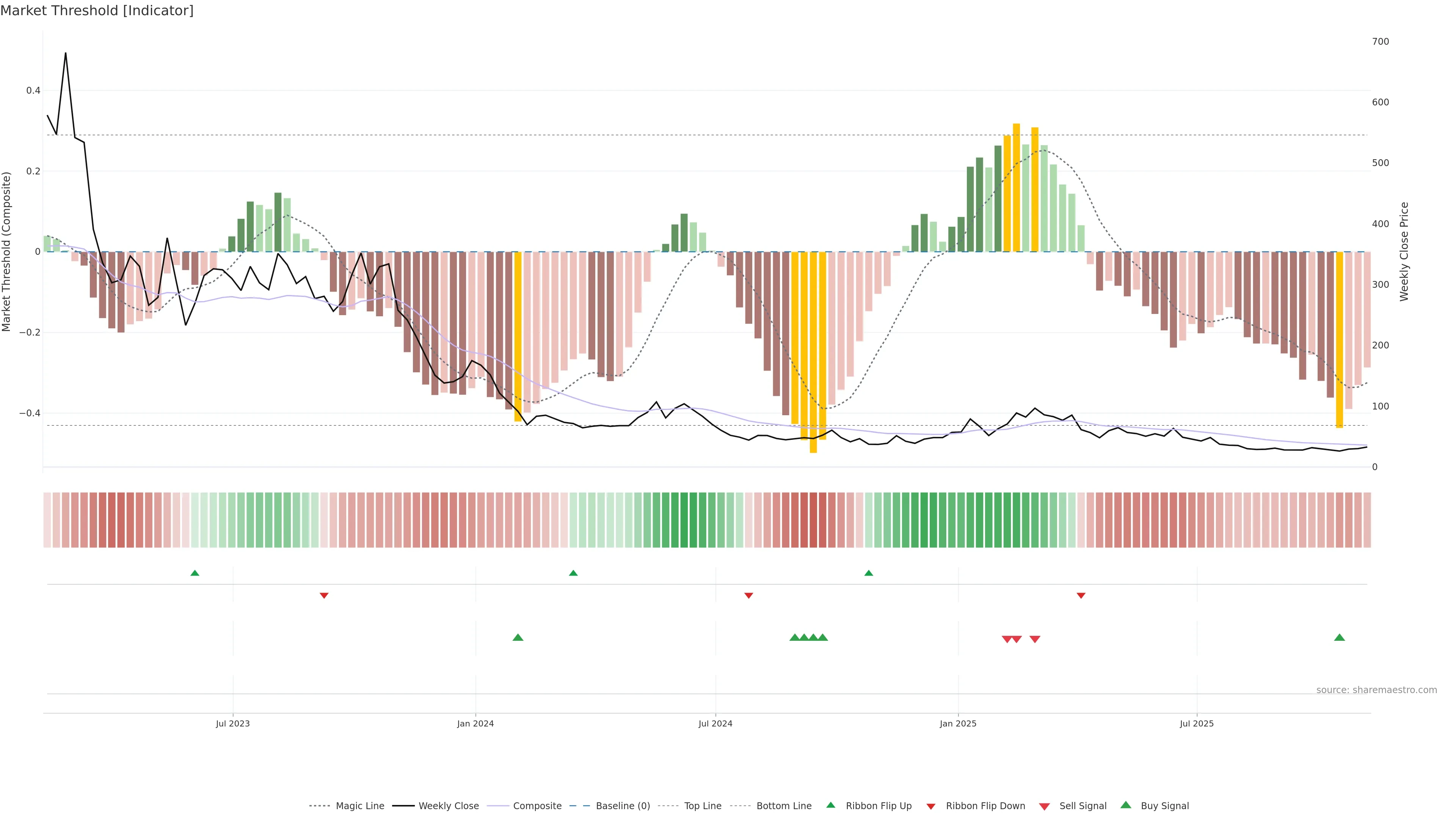Click the Jan 2025 x-axis label
This screenshot has width=1456, height=819.
[x=957, y=723]
